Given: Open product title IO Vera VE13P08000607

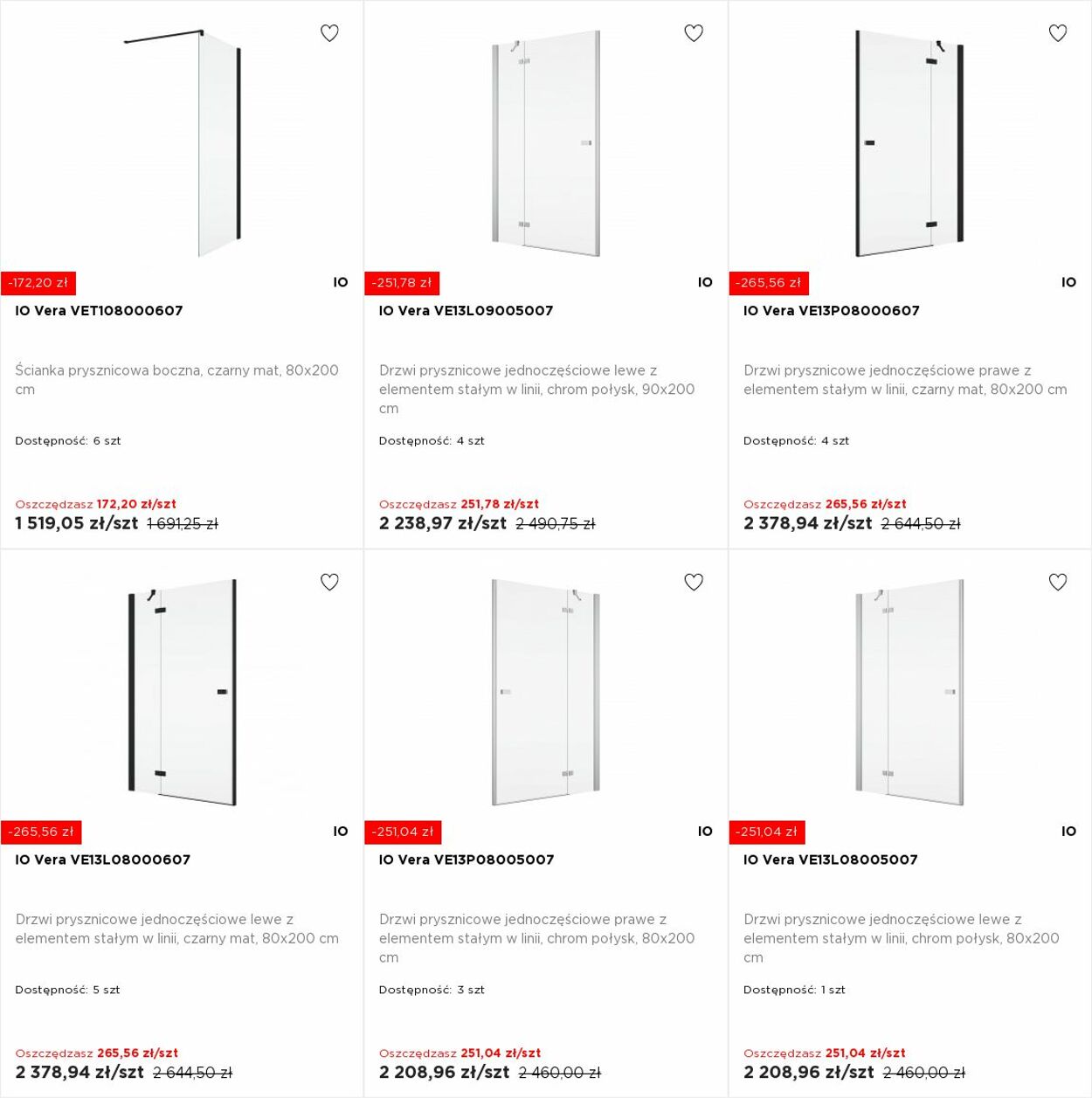Looking at the screenshot, I should coord(831,310).
